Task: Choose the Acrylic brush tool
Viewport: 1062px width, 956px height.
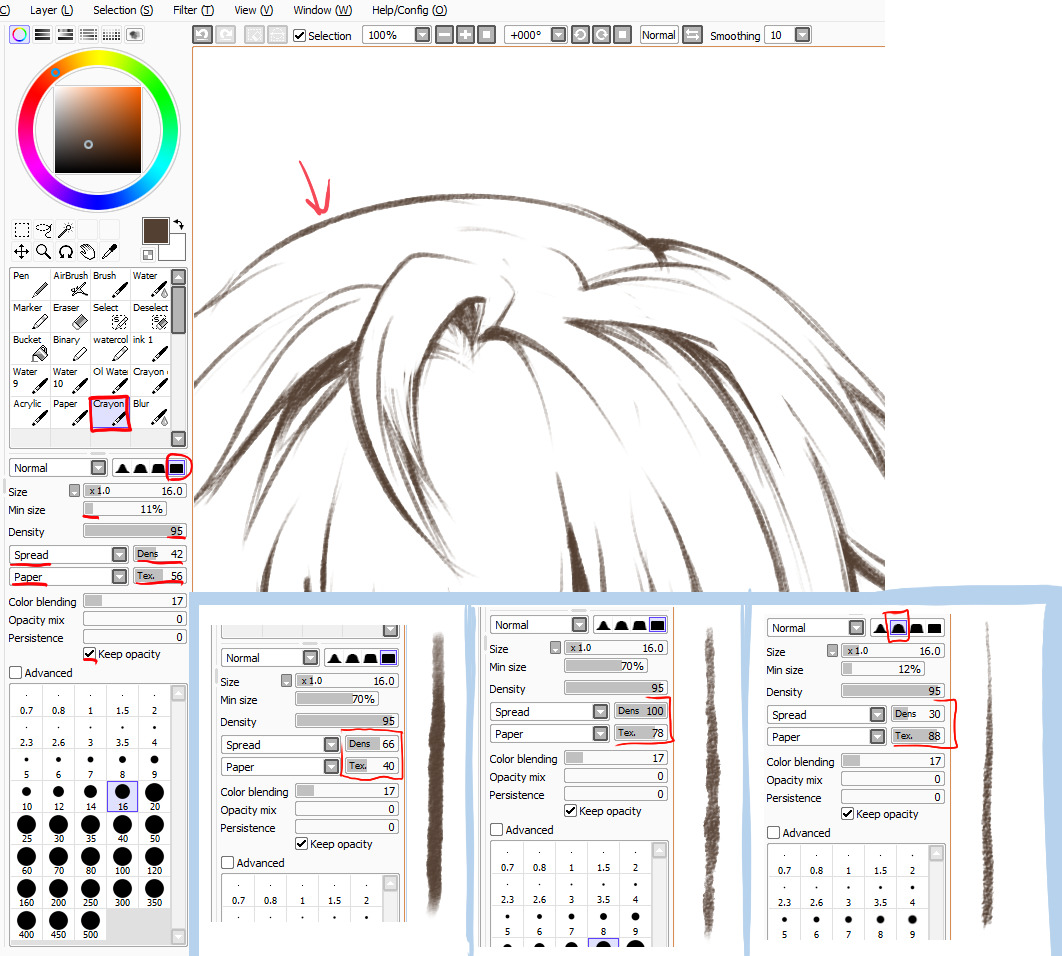Action: click(30, 412)
